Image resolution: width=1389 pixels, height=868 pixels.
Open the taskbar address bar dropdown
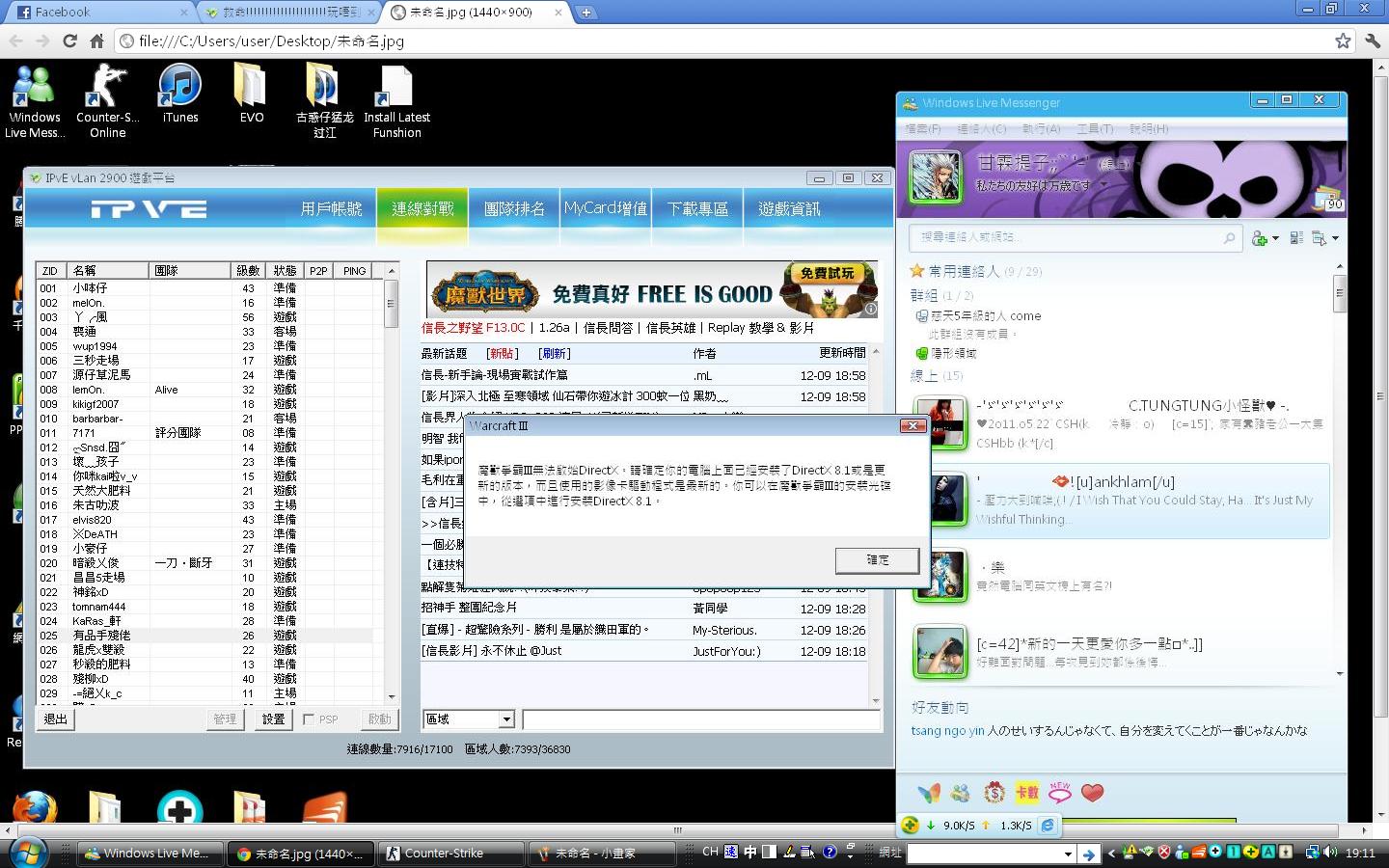click(1068, 854)
